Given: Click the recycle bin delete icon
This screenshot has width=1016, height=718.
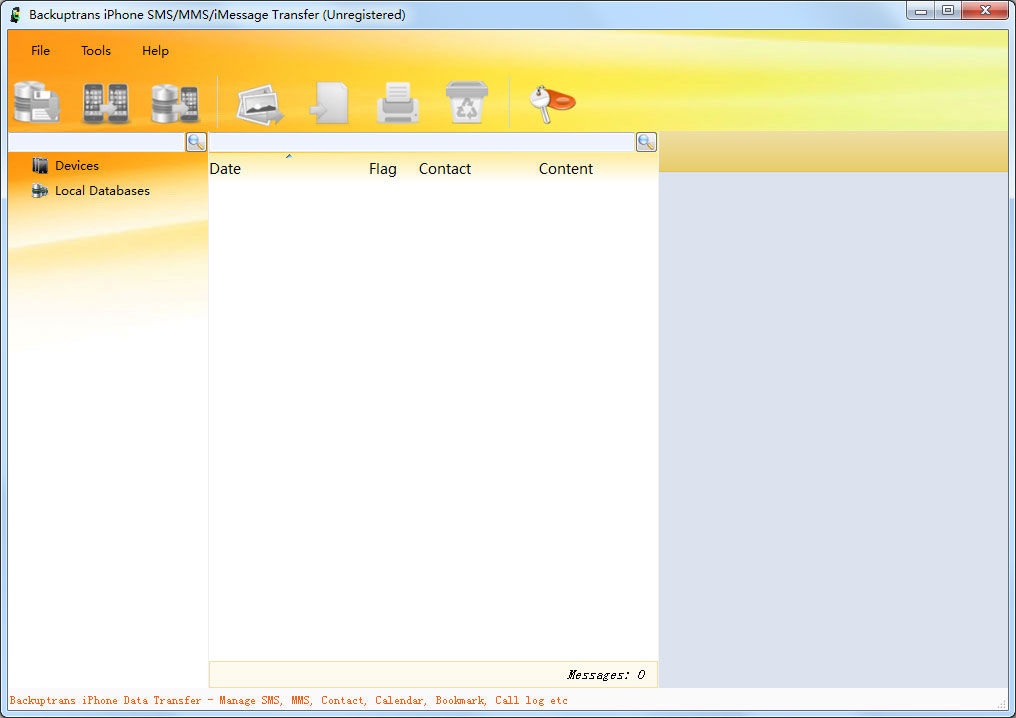Looking at the screenshot, I should (466, 103).
